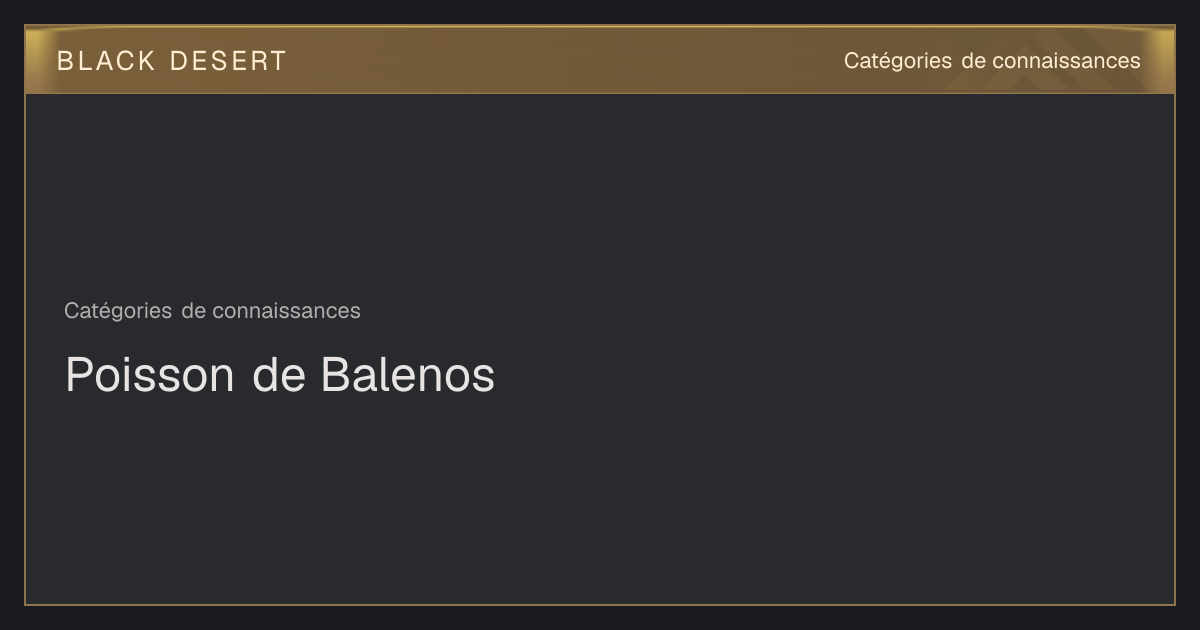Select the word Balenos in the heading
The image size is (1200, 630).
408,375
